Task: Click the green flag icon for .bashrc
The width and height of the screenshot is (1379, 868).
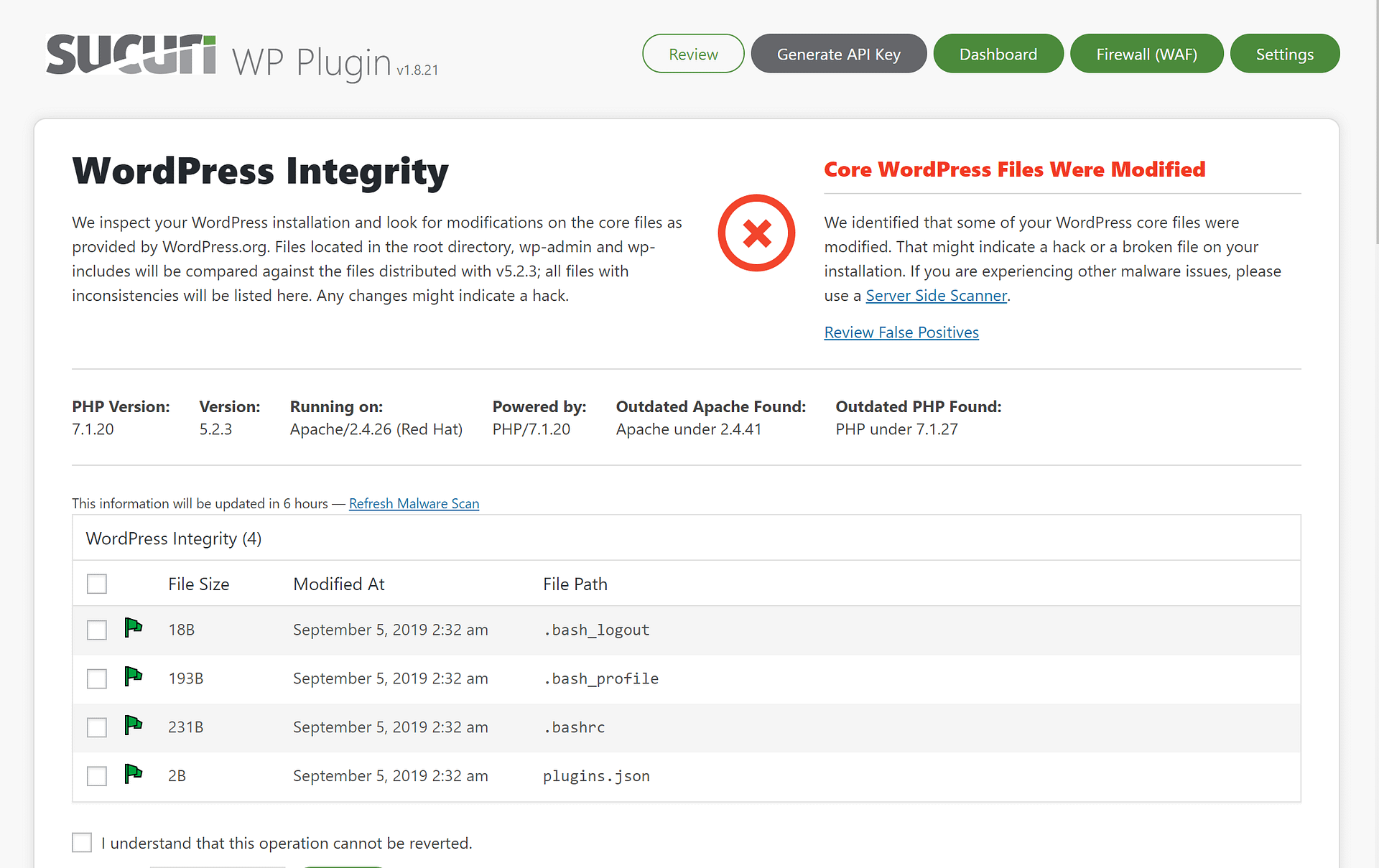Action: 133,725
